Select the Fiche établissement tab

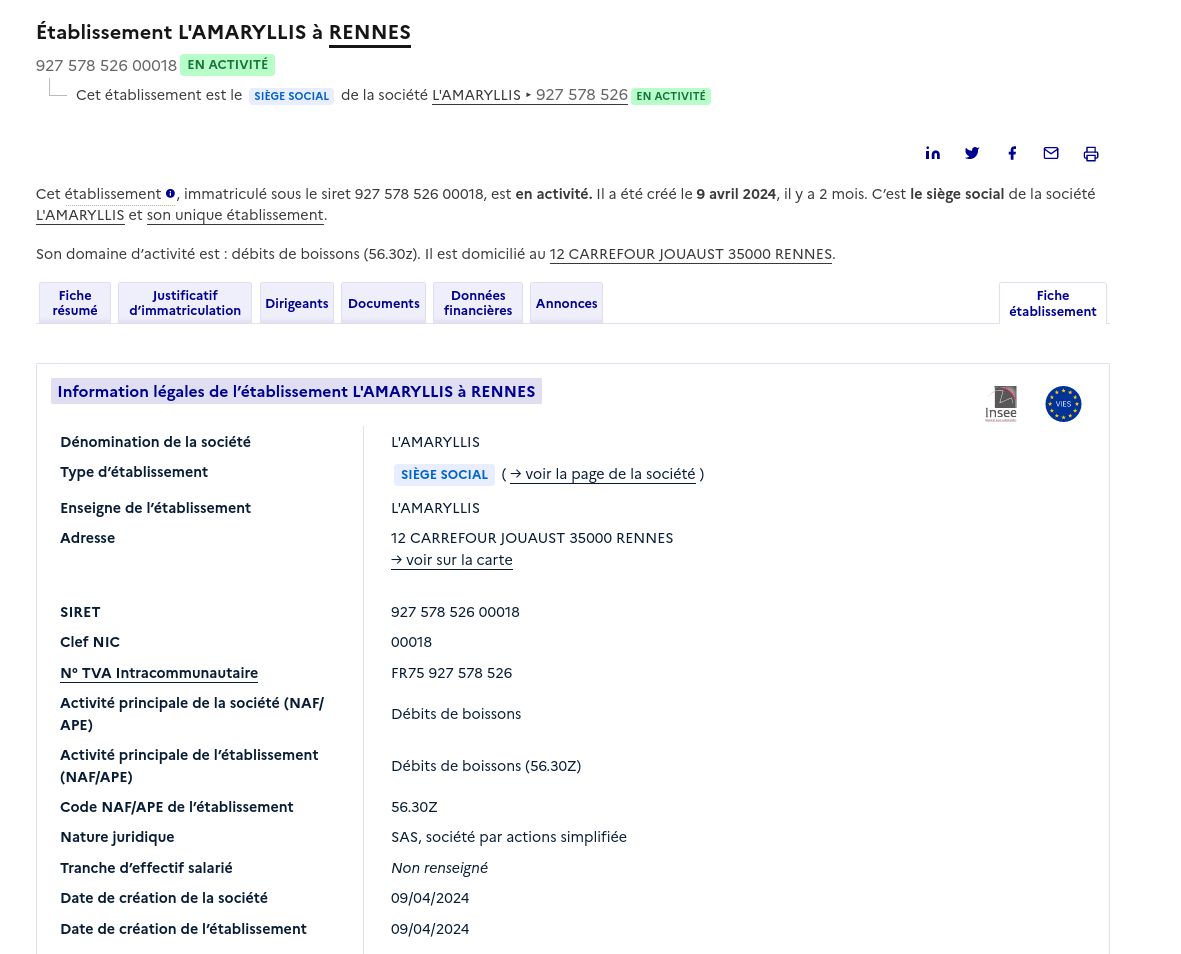1052,303
